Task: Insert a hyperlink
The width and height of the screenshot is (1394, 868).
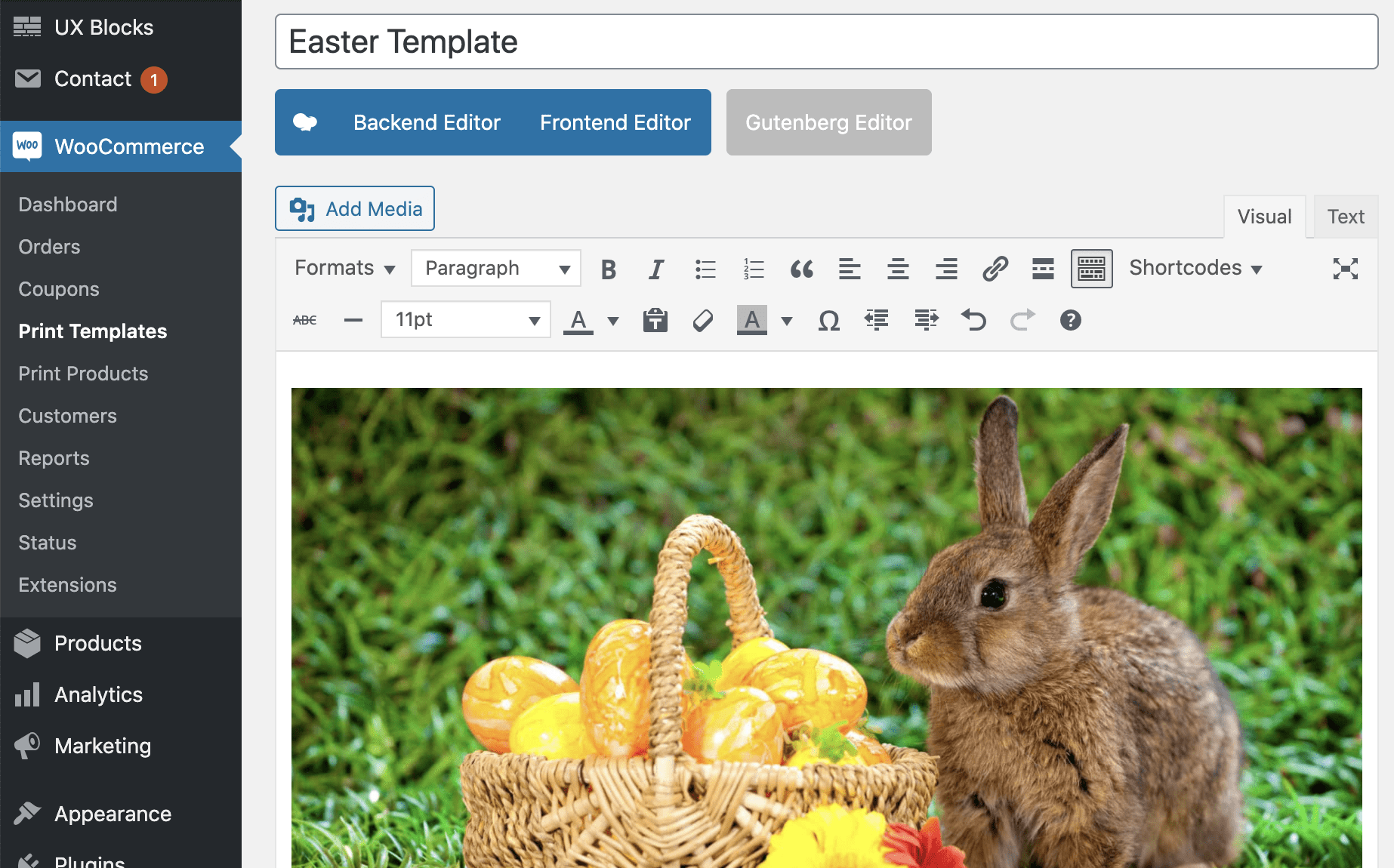Action: coord(995,268)
